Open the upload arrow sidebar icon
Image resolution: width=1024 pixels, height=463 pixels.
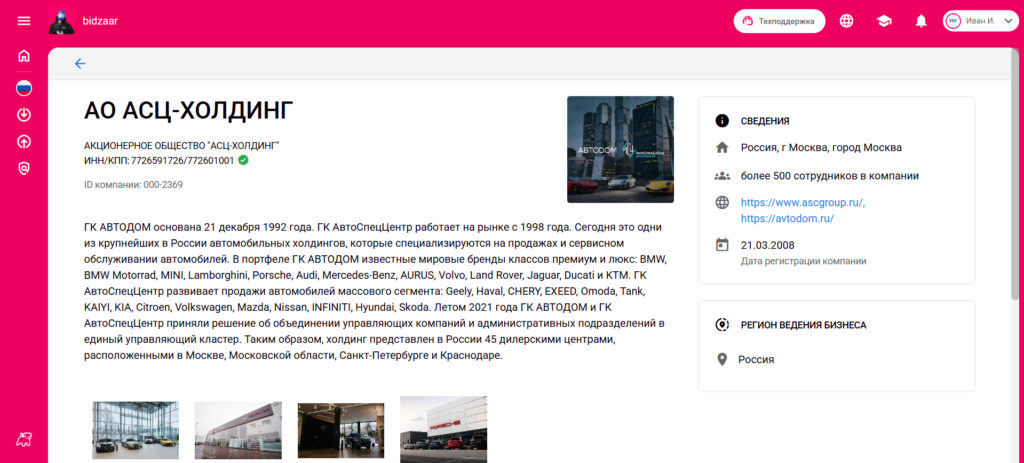(x=24, y=141)
